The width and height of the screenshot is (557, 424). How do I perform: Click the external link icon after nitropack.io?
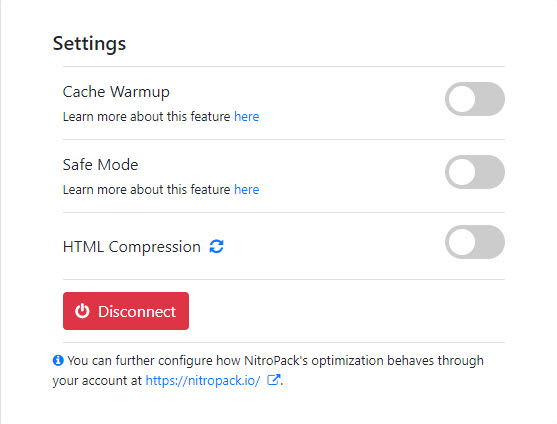point(274,380)
